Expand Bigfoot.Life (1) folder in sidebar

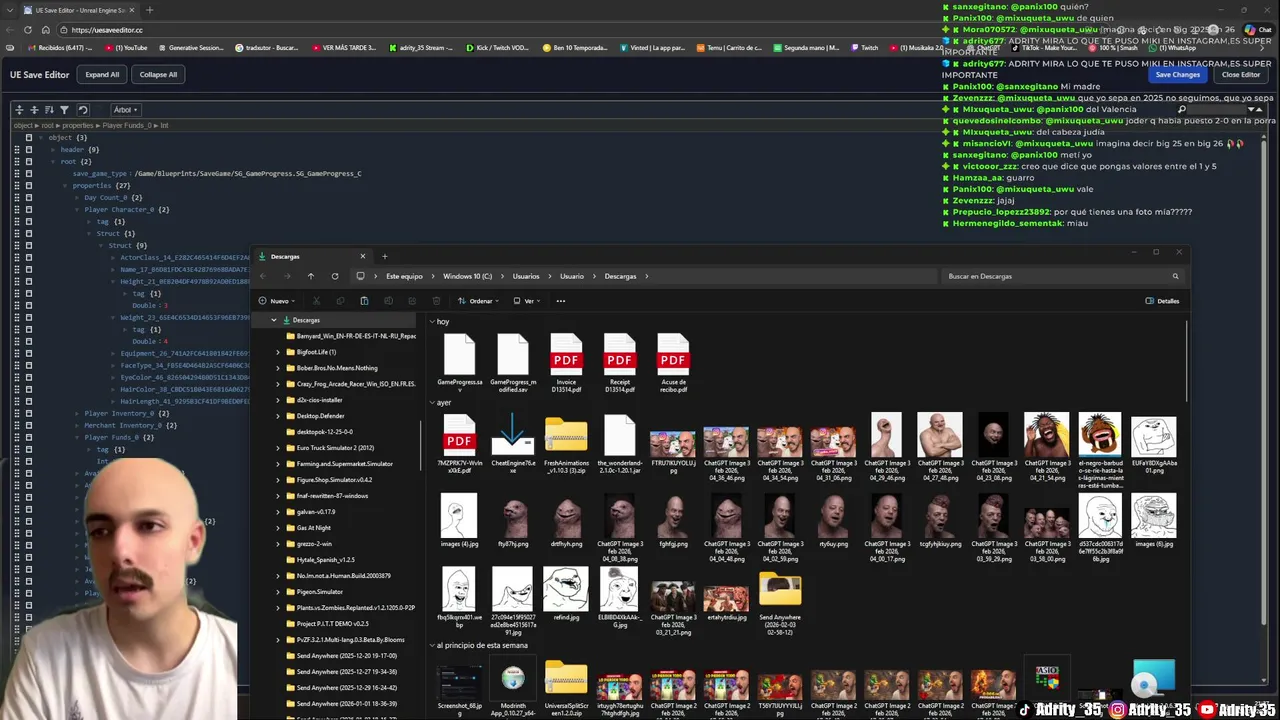pyautogui.click(x=278, y=352)
